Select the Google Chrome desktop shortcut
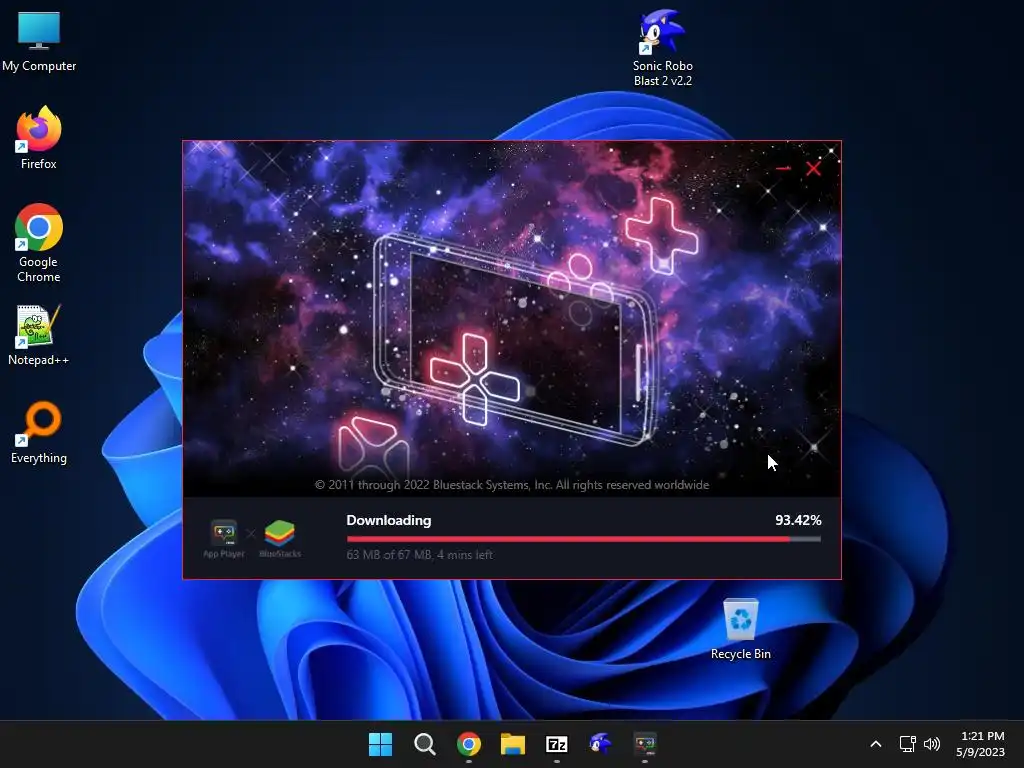 click(39, 243)
